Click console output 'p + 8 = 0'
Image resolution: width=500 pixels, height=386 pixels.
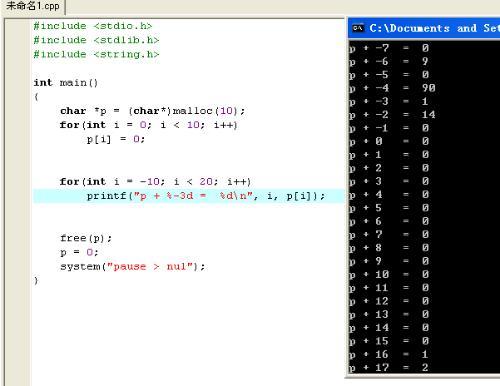pyautogui.click(x=389, y=248)
